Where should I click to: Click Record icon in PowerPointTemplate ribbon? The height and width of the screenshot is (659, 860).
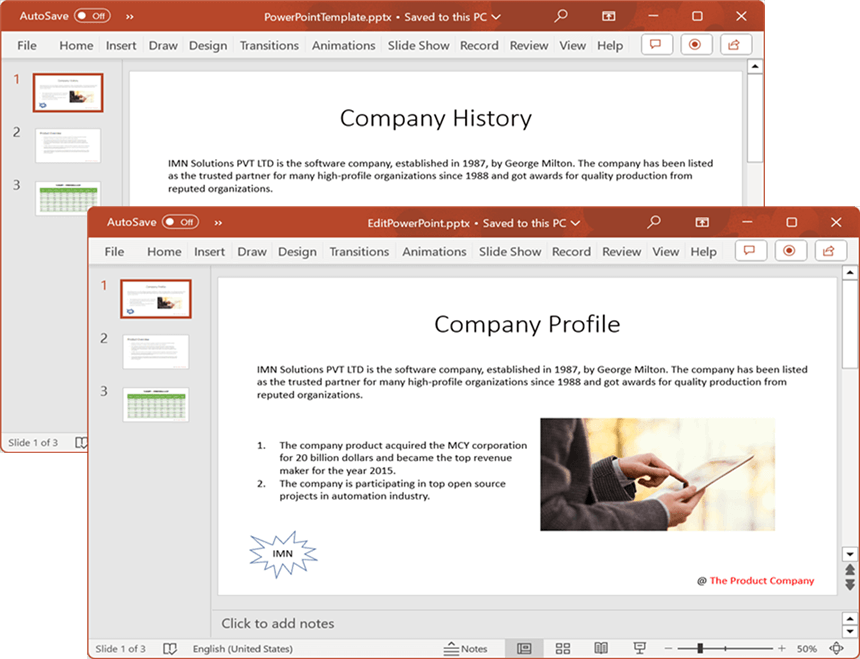pos(695,44)
